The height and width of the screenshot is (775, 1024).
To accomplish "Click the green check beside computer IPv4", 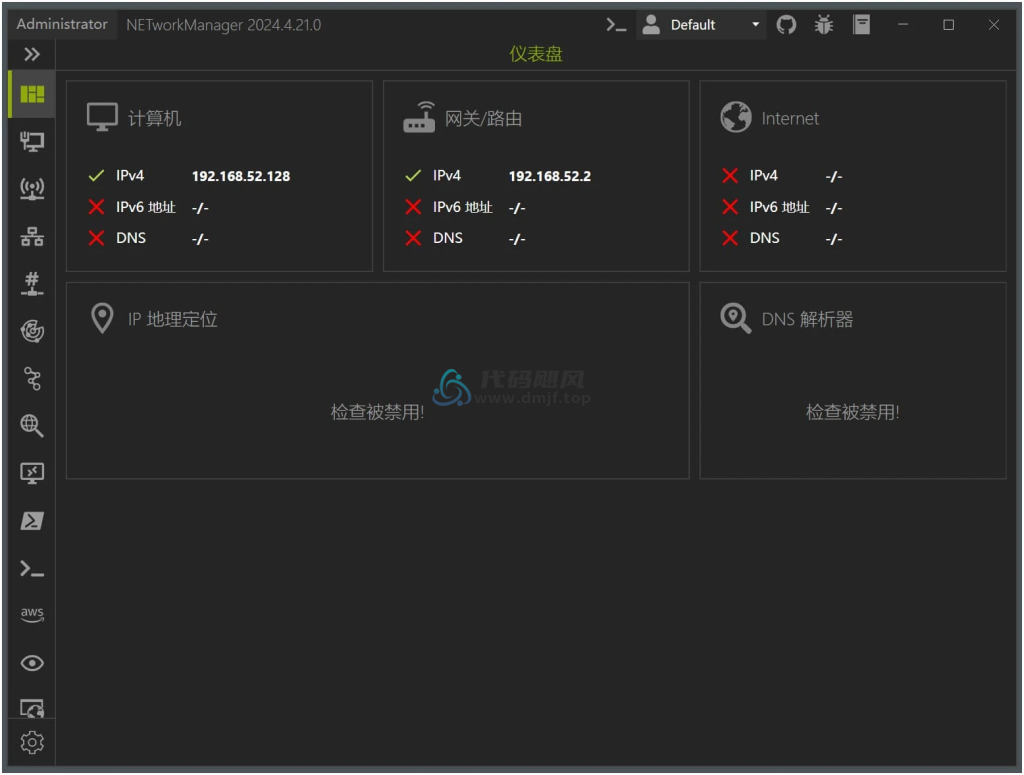I will (x=97, y=176).
